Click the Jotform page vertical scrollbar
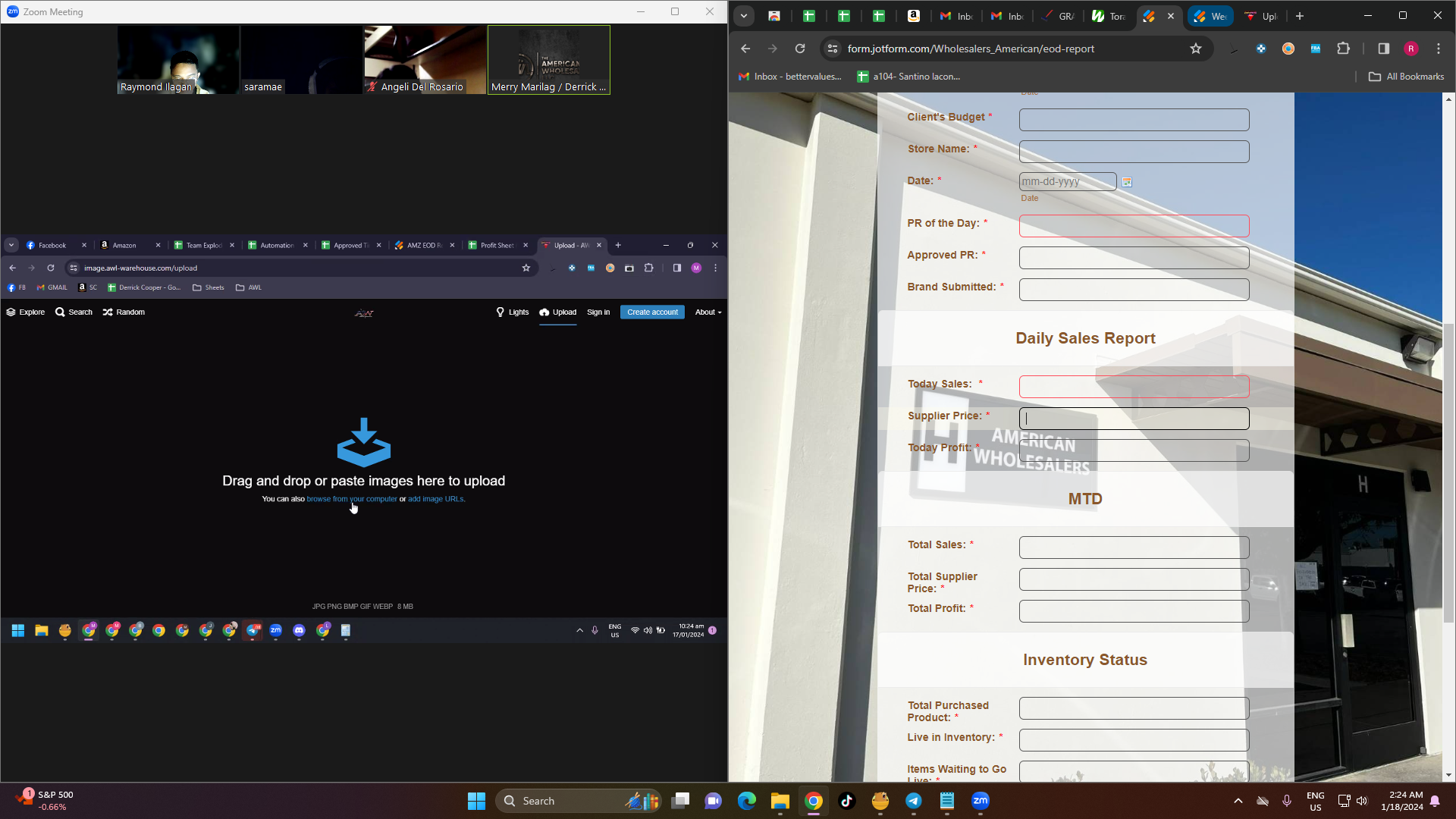The image size is (1456, 819). click(x=1448, y=472)
